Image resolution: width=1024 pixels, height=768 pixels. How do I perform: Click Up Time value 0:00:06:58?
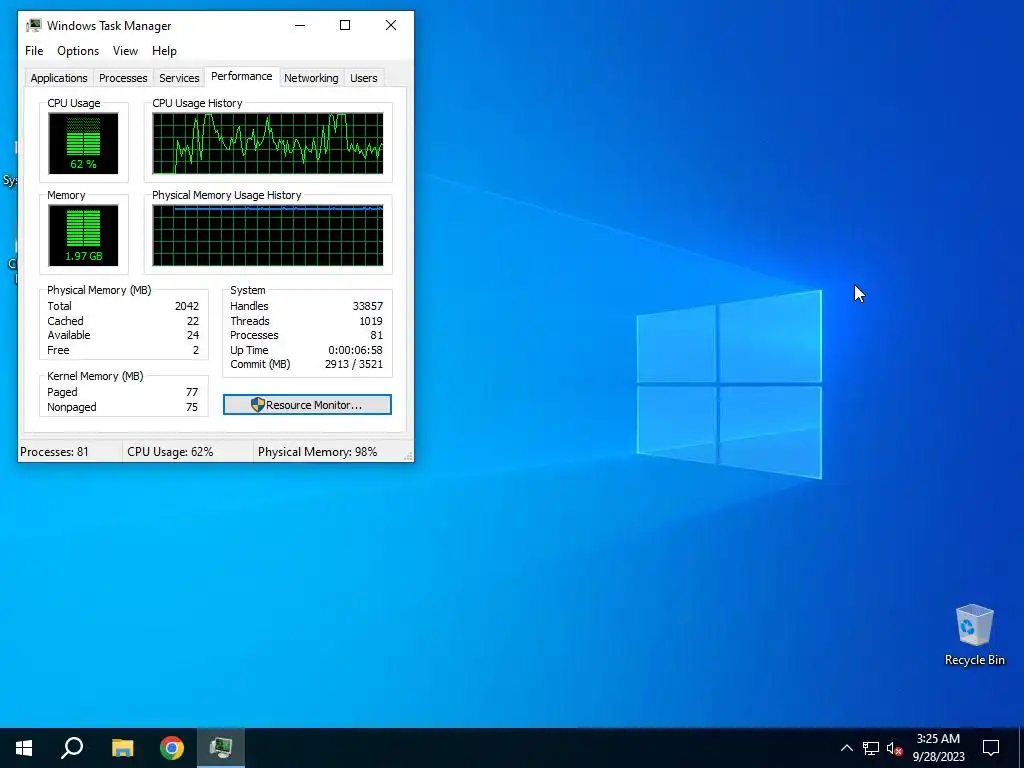tap(355, 350)
